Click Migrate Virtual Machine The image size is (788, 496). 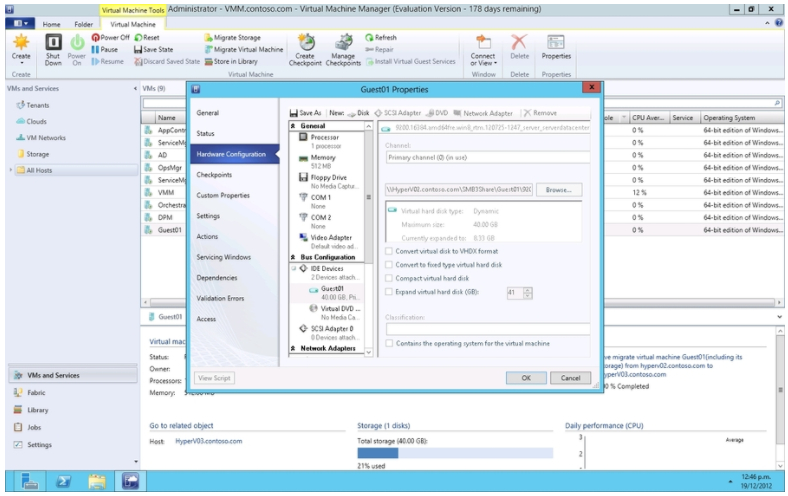(244, 49)
